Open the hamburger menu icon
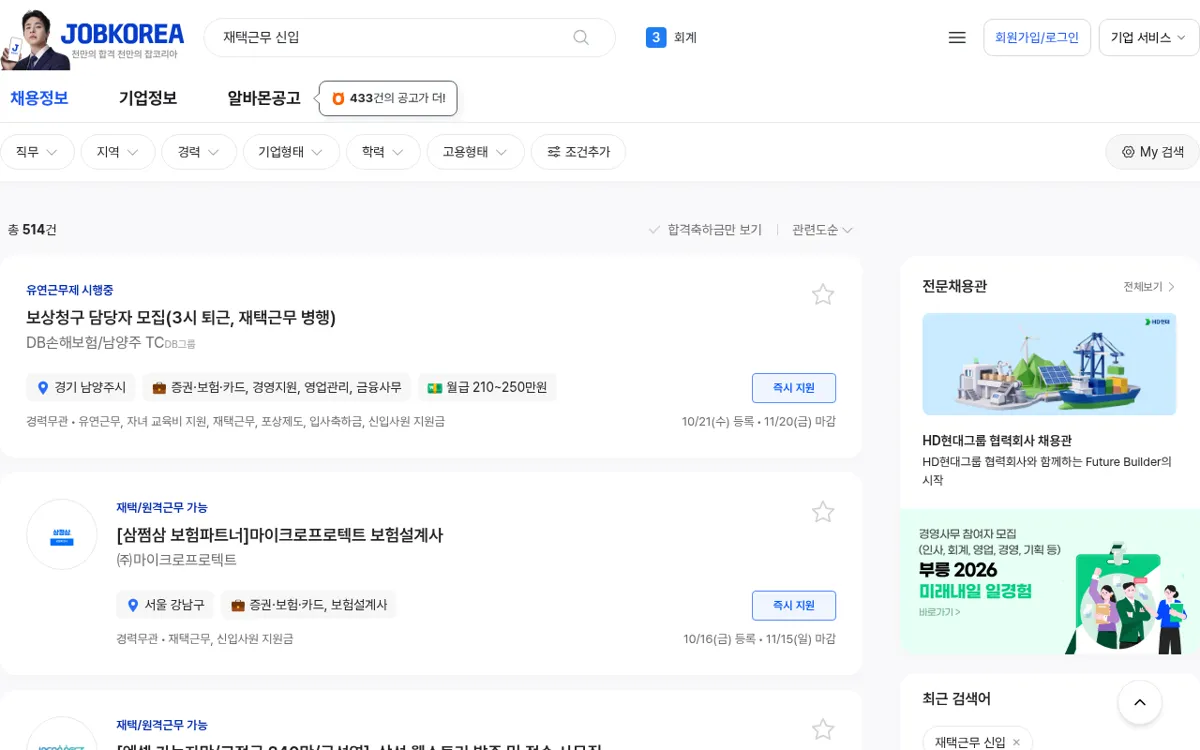 tap(957, 37)
